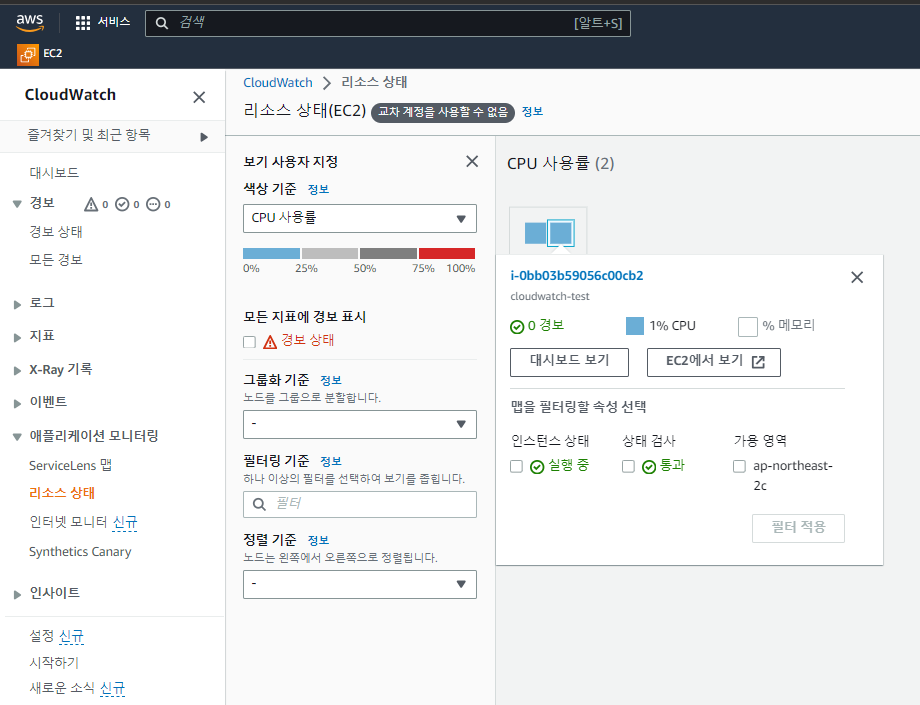Click the EC2 service icon shortcut
The height and width of the screenshot is (705, 920).
27,54
